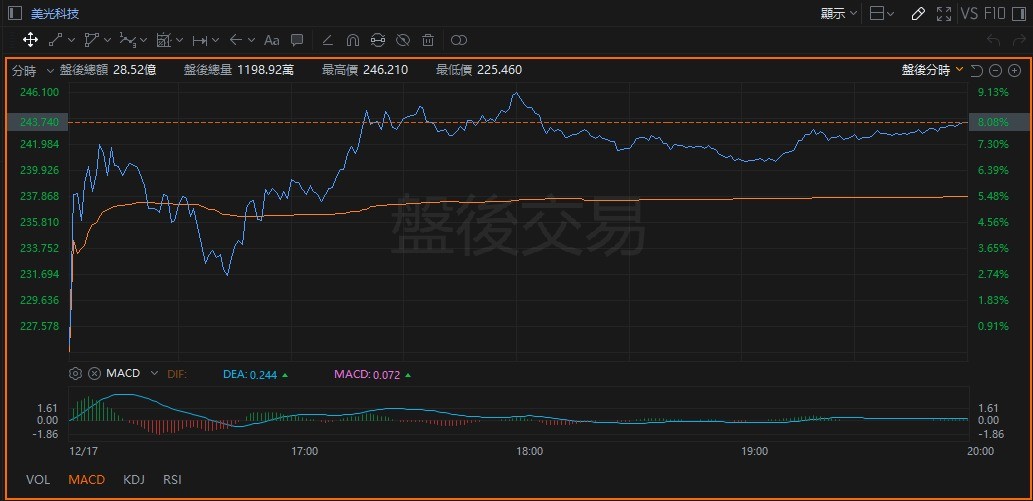Screen dimensions: 1033x501
Task: Zoom in chart with plus icon
Action: coord(1015,70)
